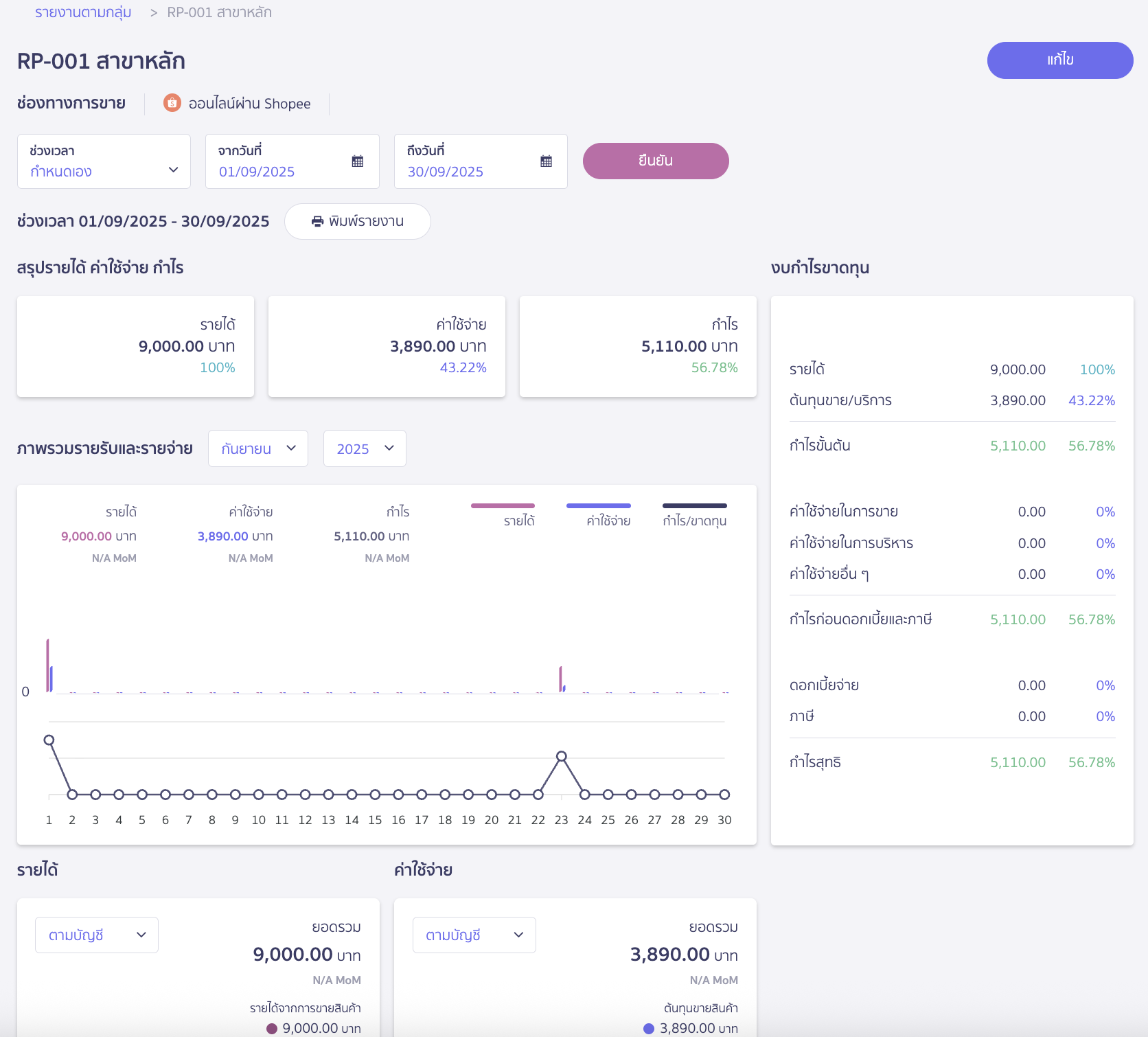Toggle ค่าใช้จ่าย series in chart legend

[599, 514]
